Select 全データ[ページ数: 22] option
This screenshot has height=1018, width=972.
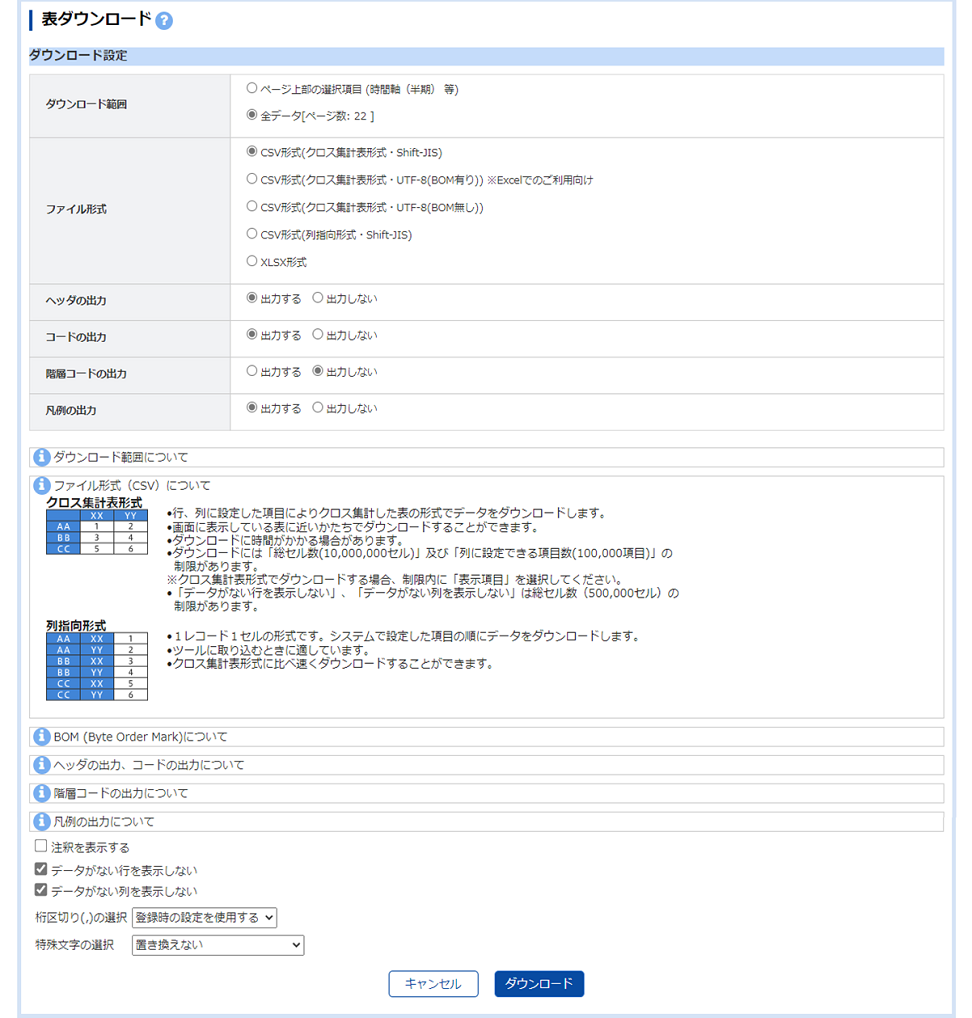tap(252, 115)
